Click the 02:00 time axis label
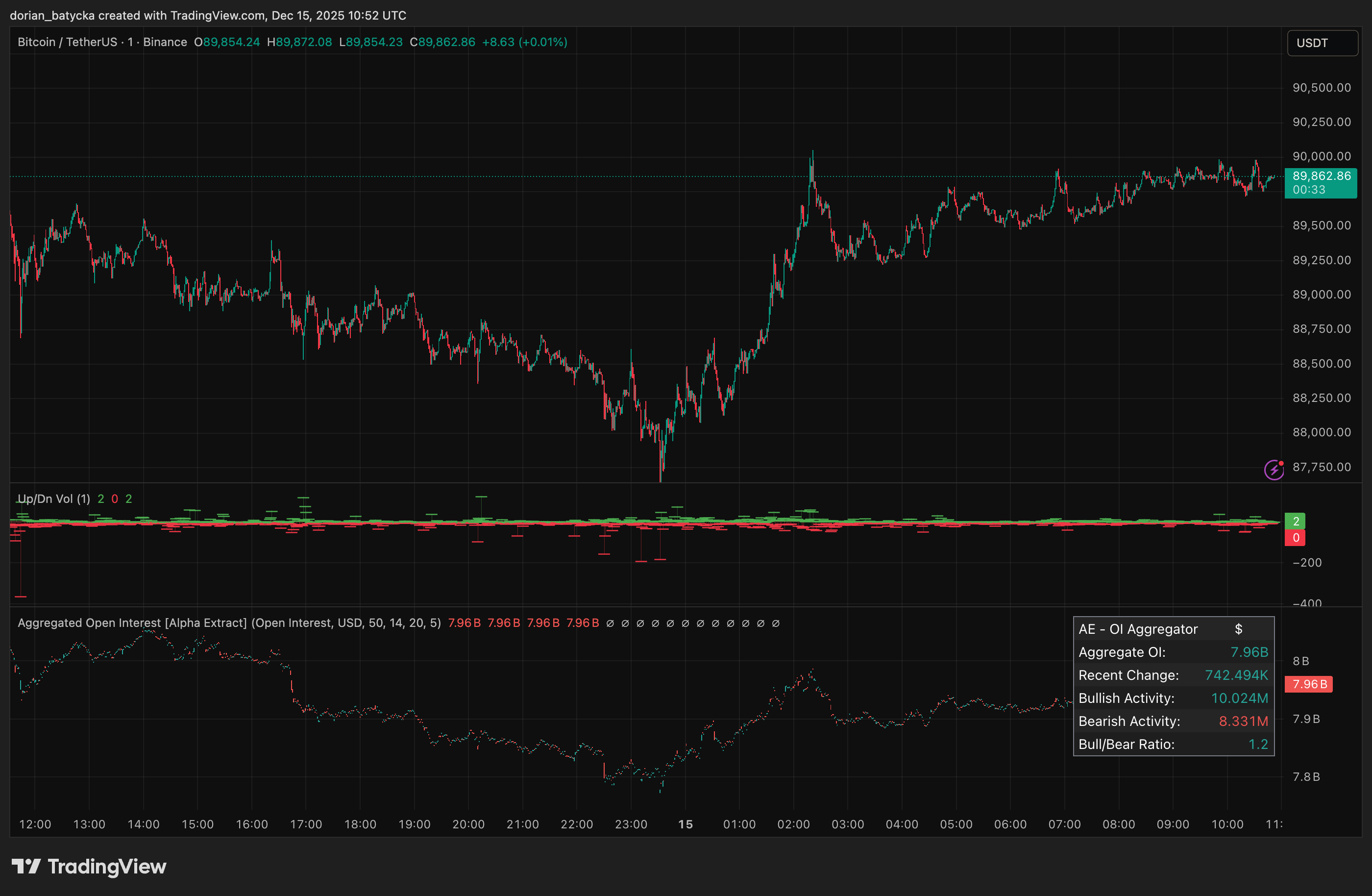The height and width of the screenshot is (896, 1372). [793, 824]
